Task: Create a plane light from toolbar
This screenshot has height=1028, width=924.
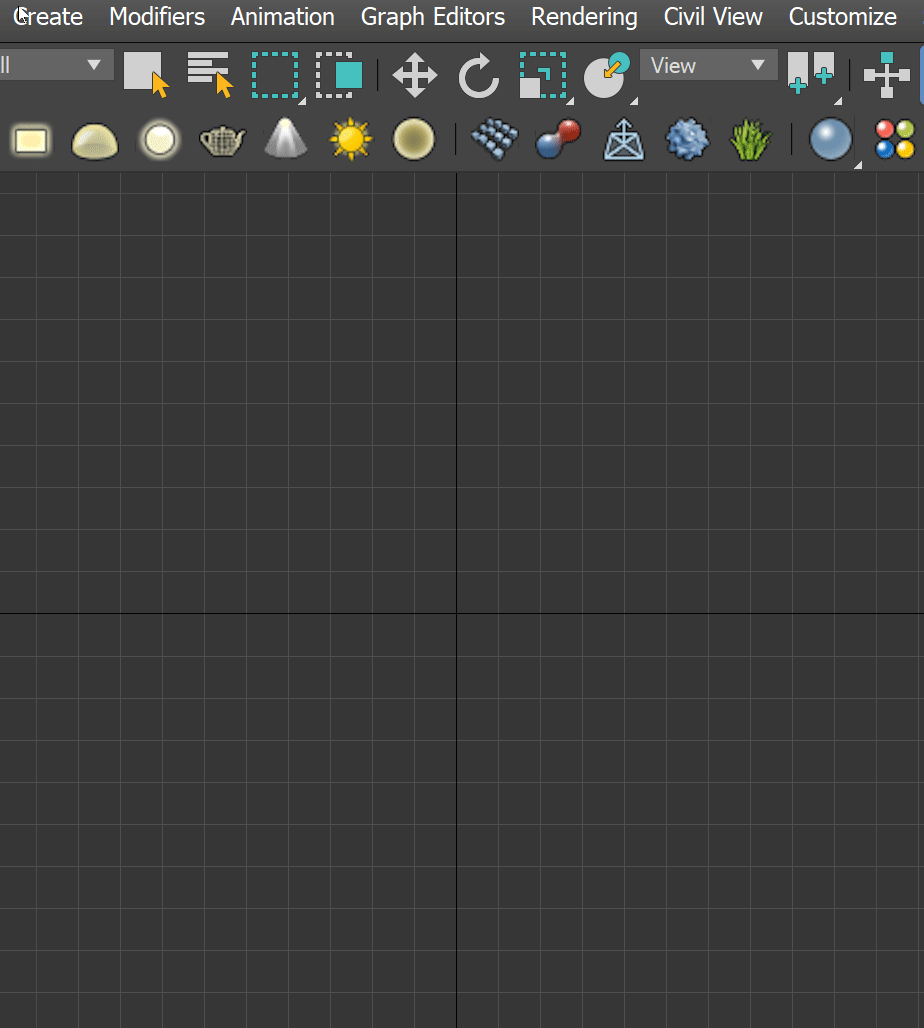Action: 31,140
